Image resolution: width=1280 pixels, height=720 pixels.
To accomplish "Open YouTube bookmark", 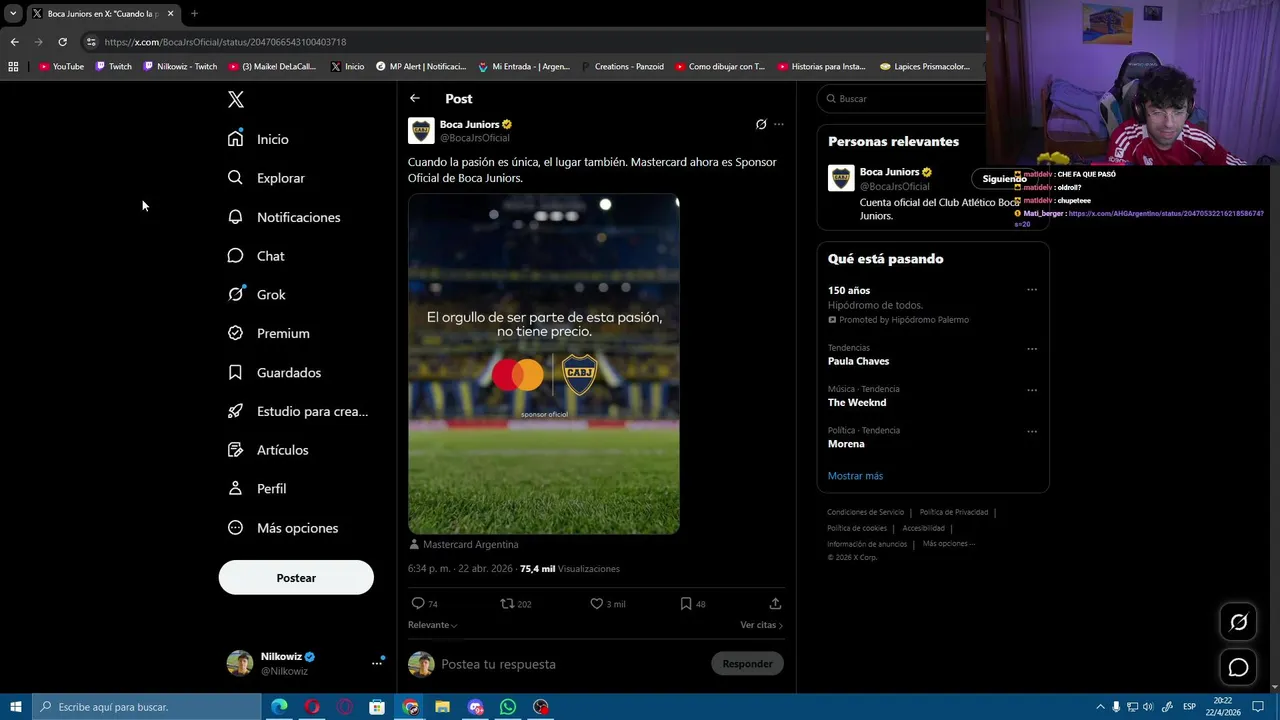I will point(61,67).
